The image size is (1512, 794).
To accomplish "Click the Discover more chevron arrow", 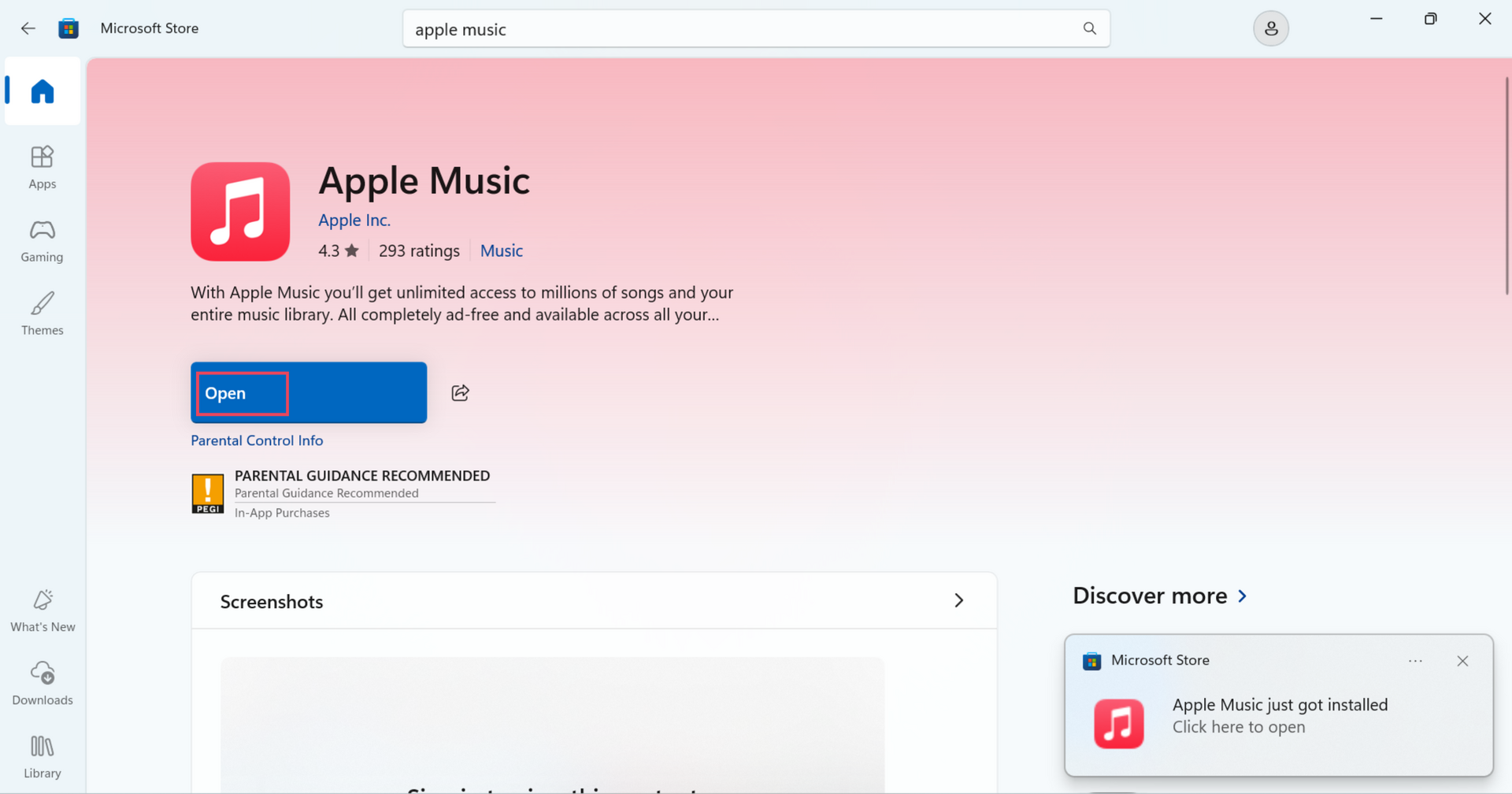I will (1242, 596).
